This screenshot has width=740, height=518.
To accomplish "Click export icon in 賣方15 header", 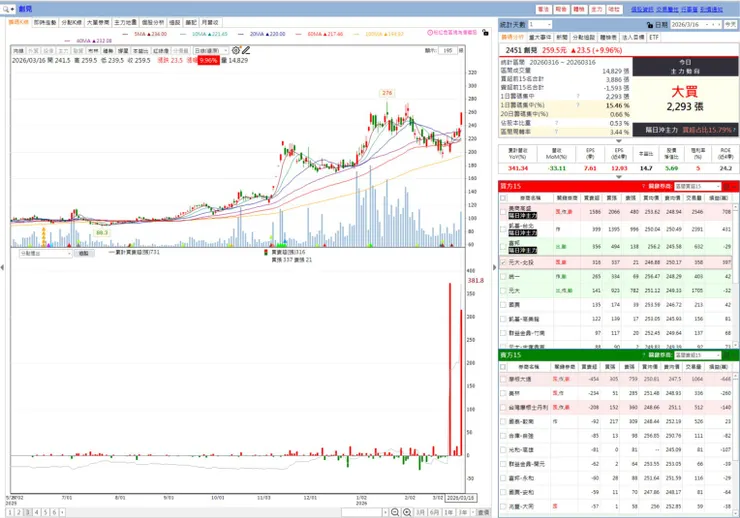I will (726, 355).
